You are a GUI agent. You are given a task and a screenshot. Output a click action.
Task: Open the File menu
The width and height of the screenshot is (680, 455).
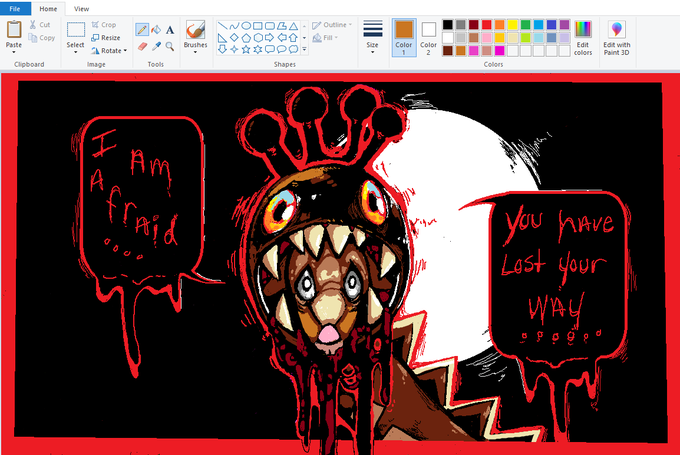15,9
